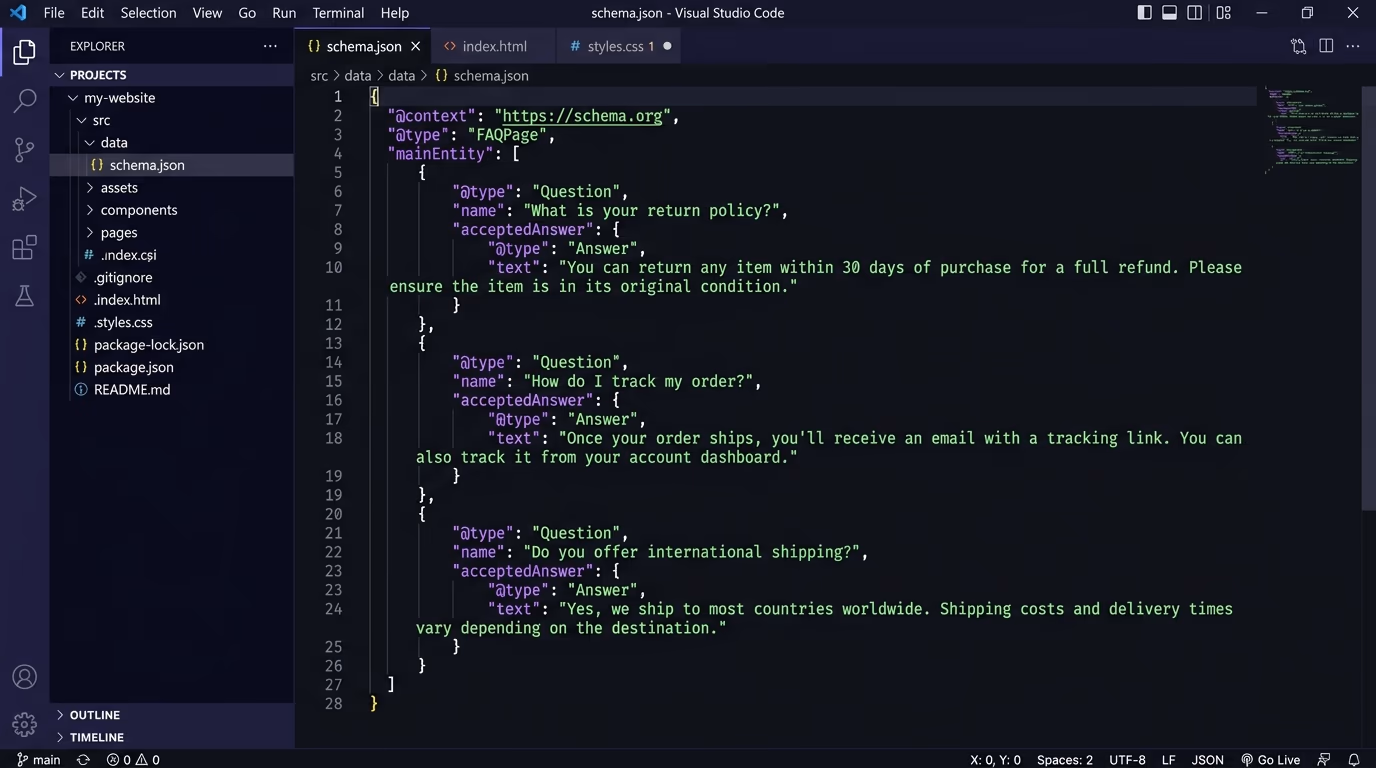The width and height of the screenshot is (1376, 768).
Task: Open the Search view in activity bar
Action: click(x=24, y=101)
